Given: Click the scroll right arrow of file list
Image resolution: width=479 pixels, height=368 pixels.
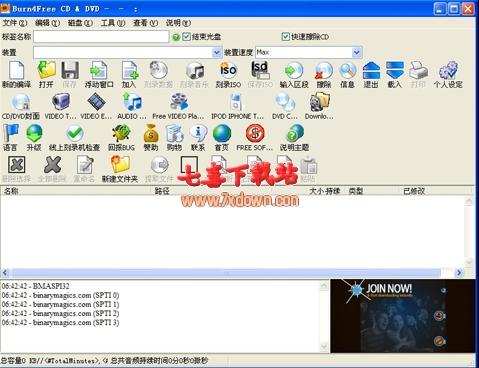Looking at the screenshot, I should click(459, 273).
